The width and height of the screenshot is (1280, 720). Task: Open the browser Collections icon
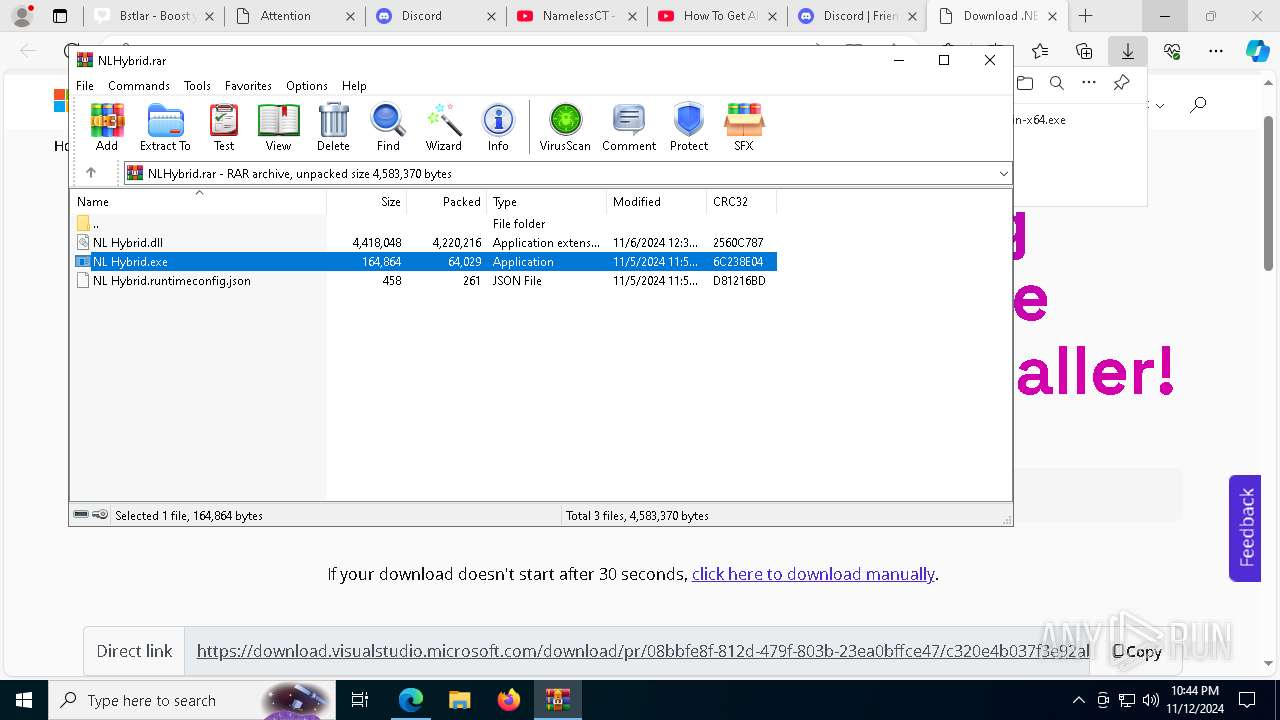[x=1084, y=51]
